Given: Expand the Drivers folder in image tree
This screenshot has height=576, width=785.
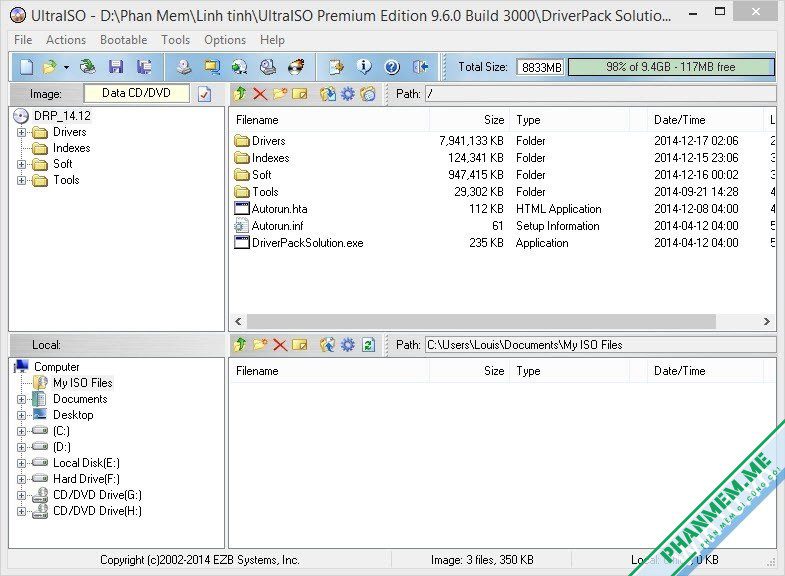Looking at the screenshot, I should coord(21,133).
